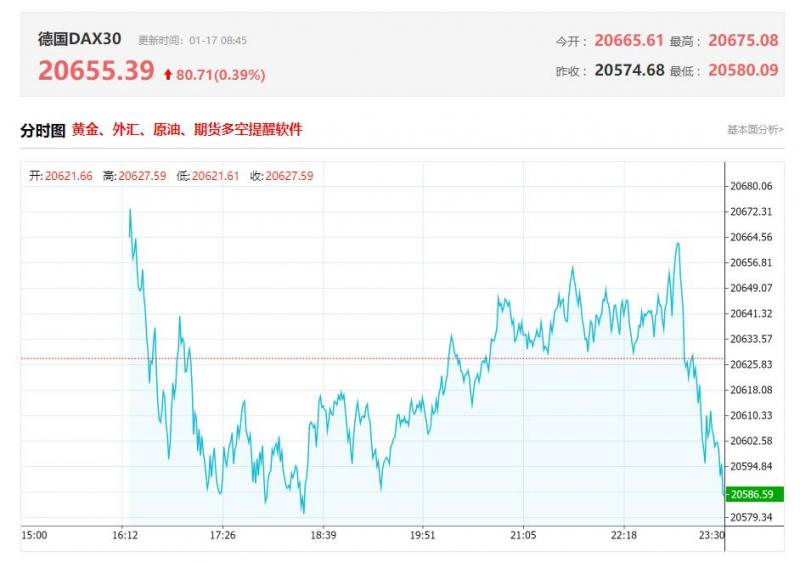Click the 16:12 time axis label

[125, 535]
